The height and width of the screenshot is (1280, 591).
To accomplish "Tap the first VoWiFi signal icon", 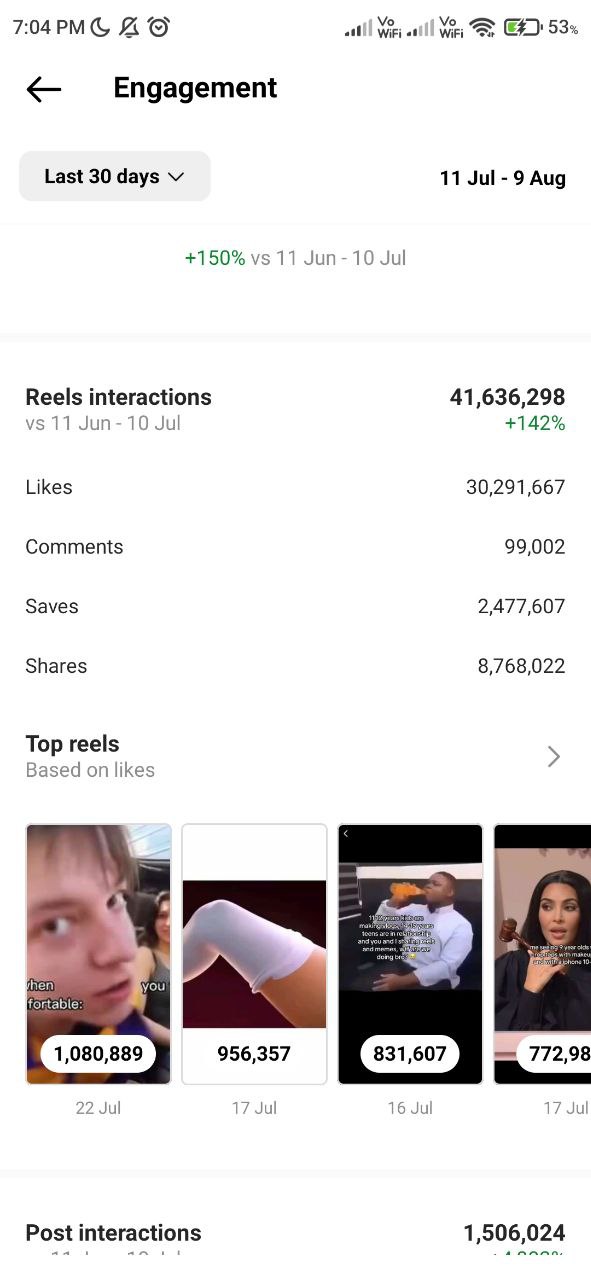I will pyautogui.click(x=374, y=28).
